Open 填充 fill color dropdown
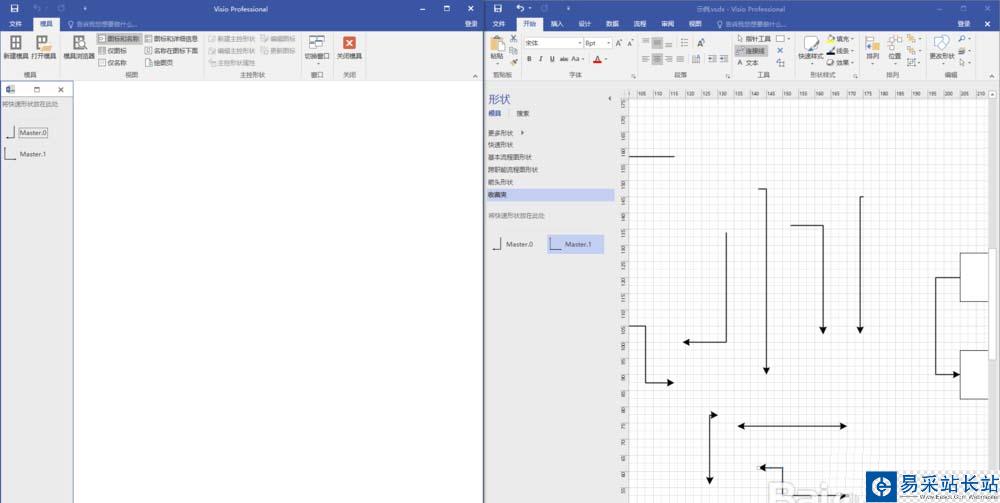This screenshot has width=1000, height=503. (x=839, y=39)
